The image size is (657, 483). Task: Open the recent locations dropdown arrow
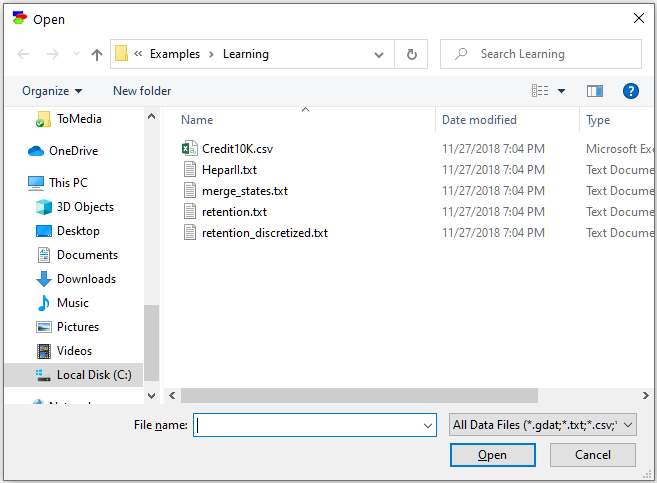tap(76, 54)
